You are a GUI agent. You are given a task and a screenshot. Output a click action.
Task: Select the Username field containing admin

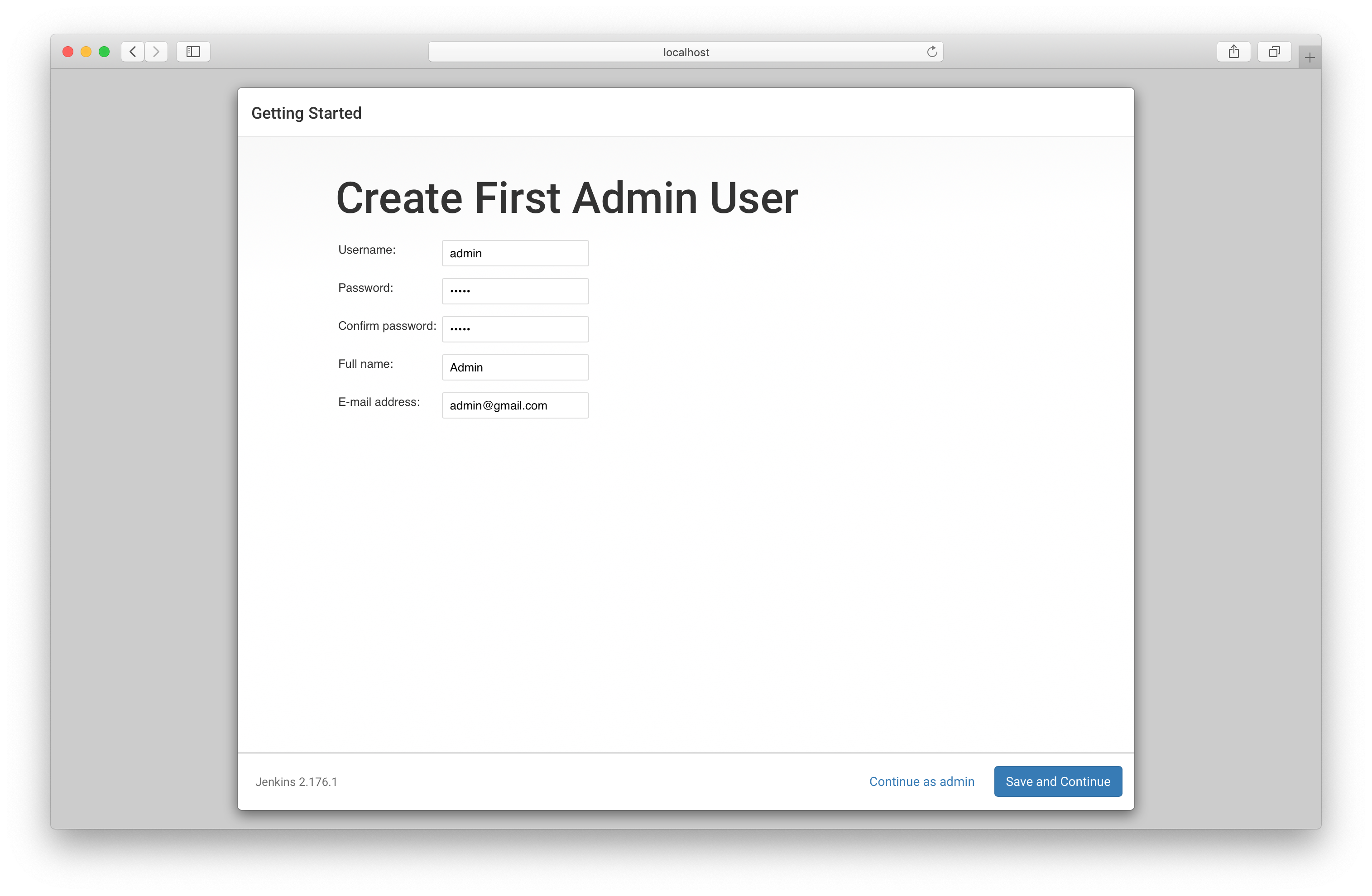tap(515, 253)
